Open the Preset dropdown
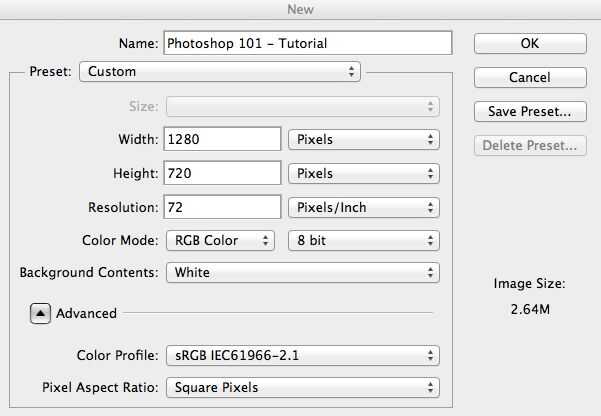The height and width of the screenshot is (416, 601). coord(221,72)
